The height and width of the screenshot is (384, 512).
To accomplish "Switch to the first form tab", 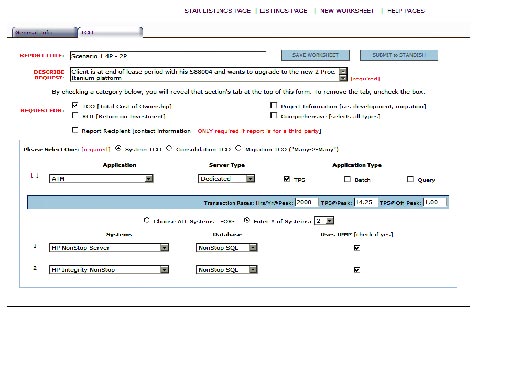I will click(x=44, y=32).
